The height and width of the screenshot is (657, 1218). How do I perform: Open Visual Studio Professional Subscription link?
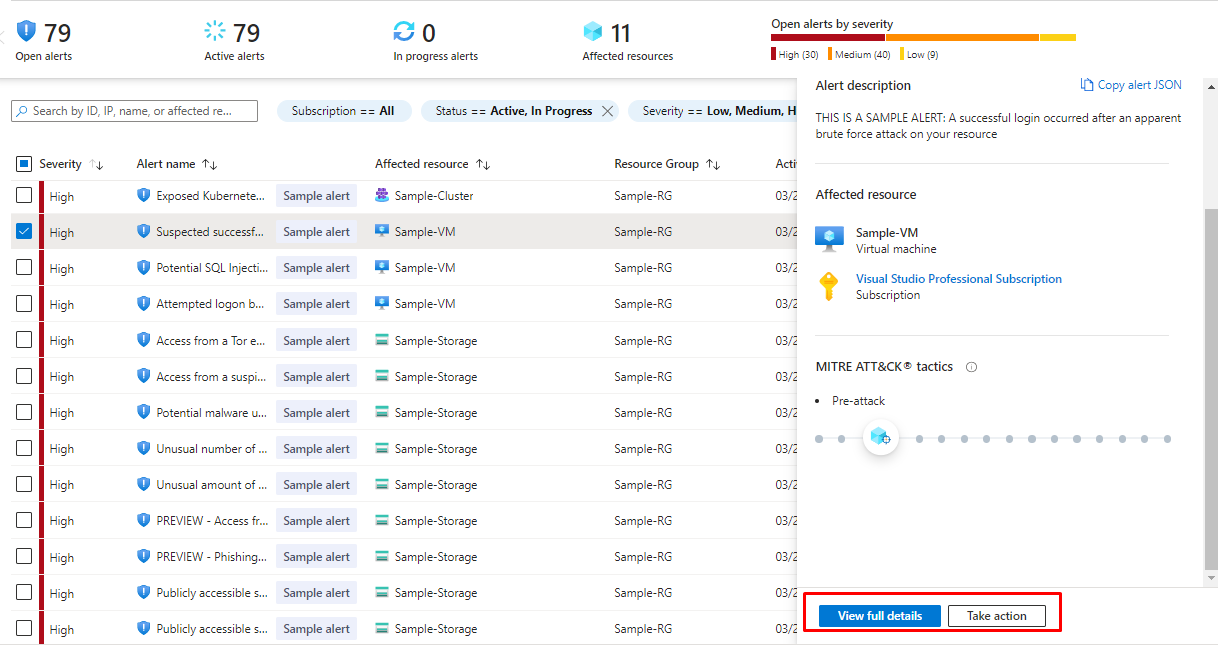pos(958,279)
